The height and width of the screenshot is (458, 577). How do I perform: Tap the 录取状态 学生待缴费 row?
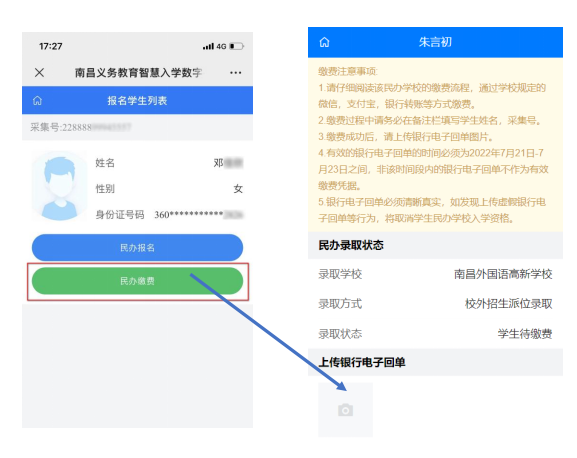435,334
